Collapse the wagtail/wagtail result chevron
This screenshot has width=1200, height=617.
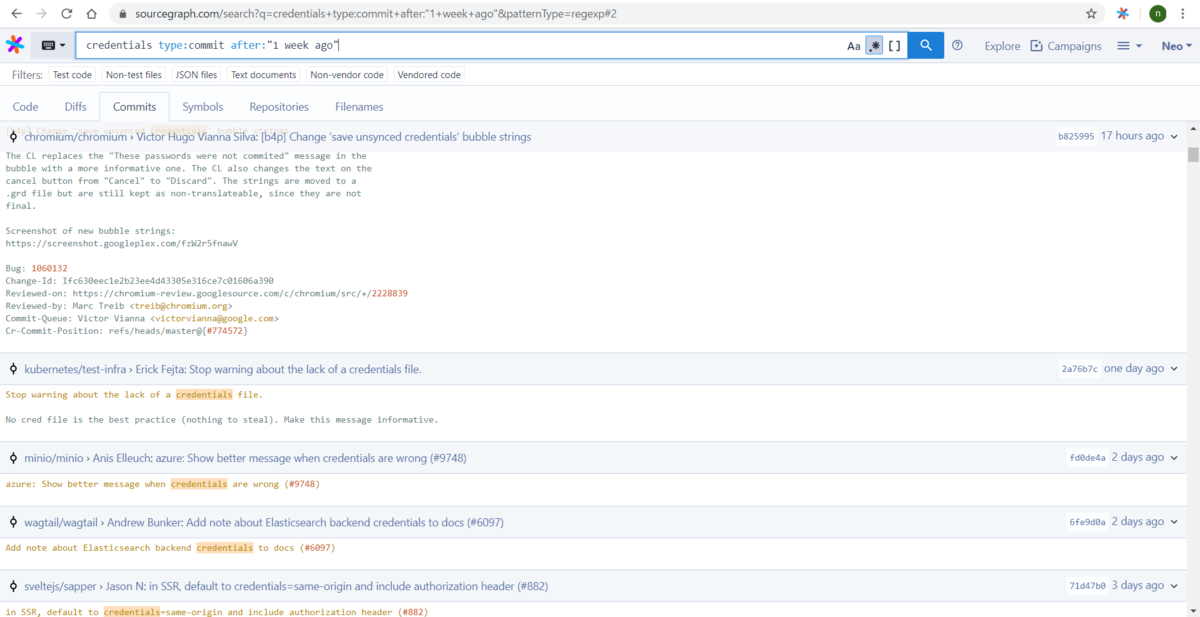[x=1174, y=522]
